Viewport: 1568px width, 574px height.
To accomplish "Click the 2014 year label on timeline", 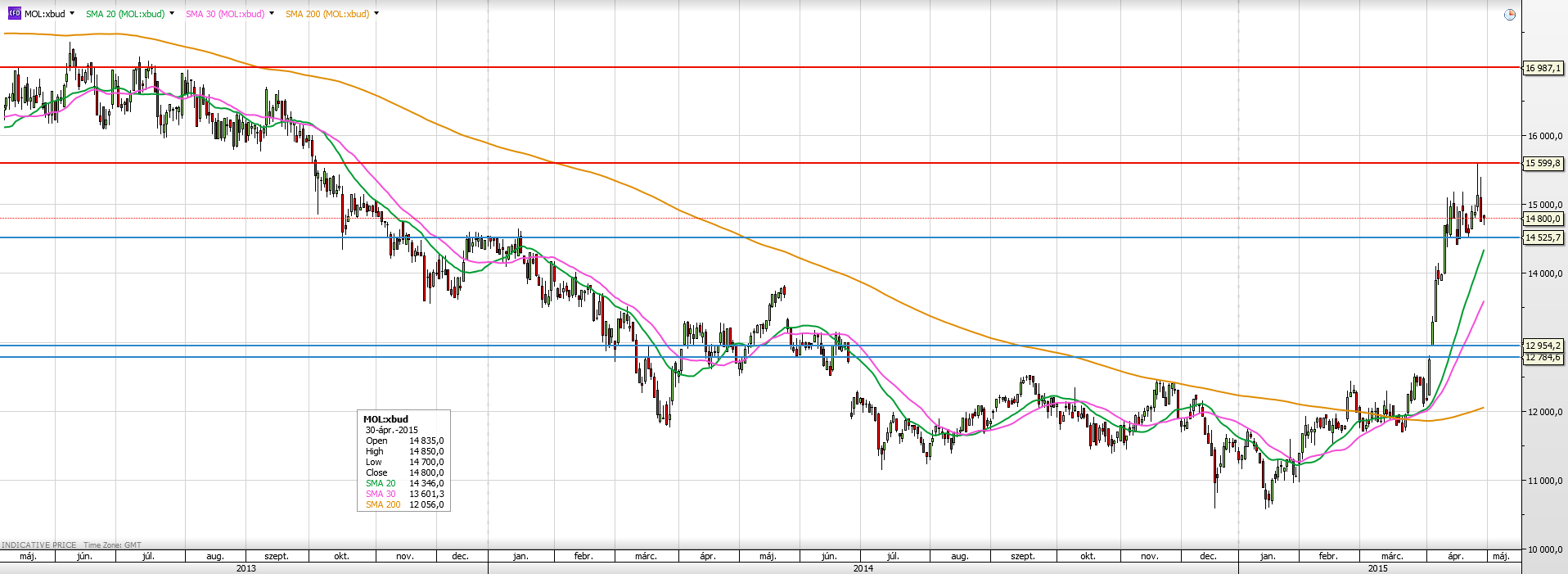I will (863, 568).
